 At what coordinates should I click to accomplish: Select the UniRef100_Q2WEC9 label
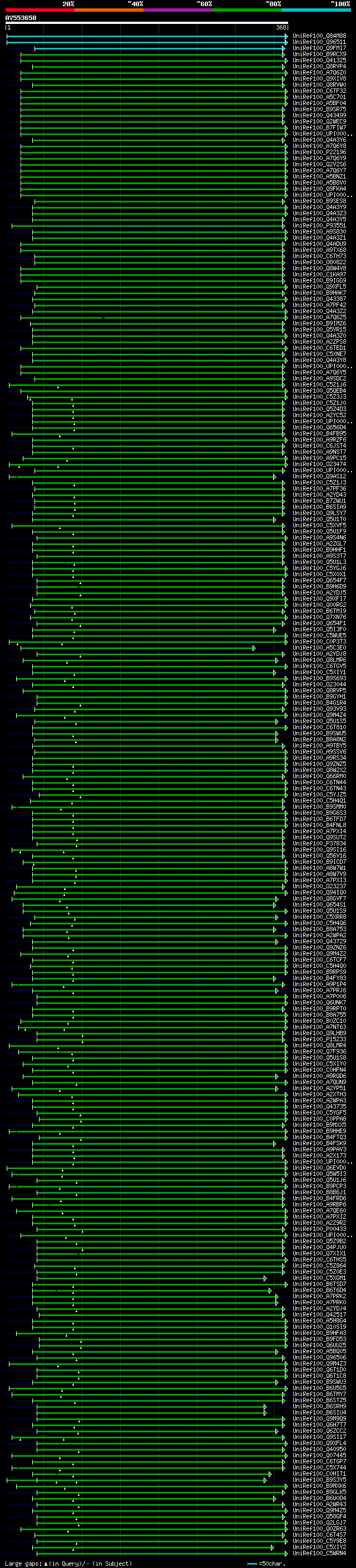(319, 122)
